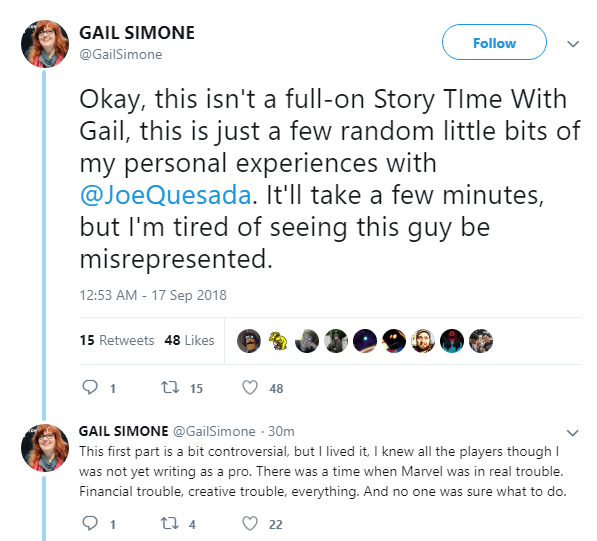Open the @JoeQuesada mention link

(x=165, y=195)
